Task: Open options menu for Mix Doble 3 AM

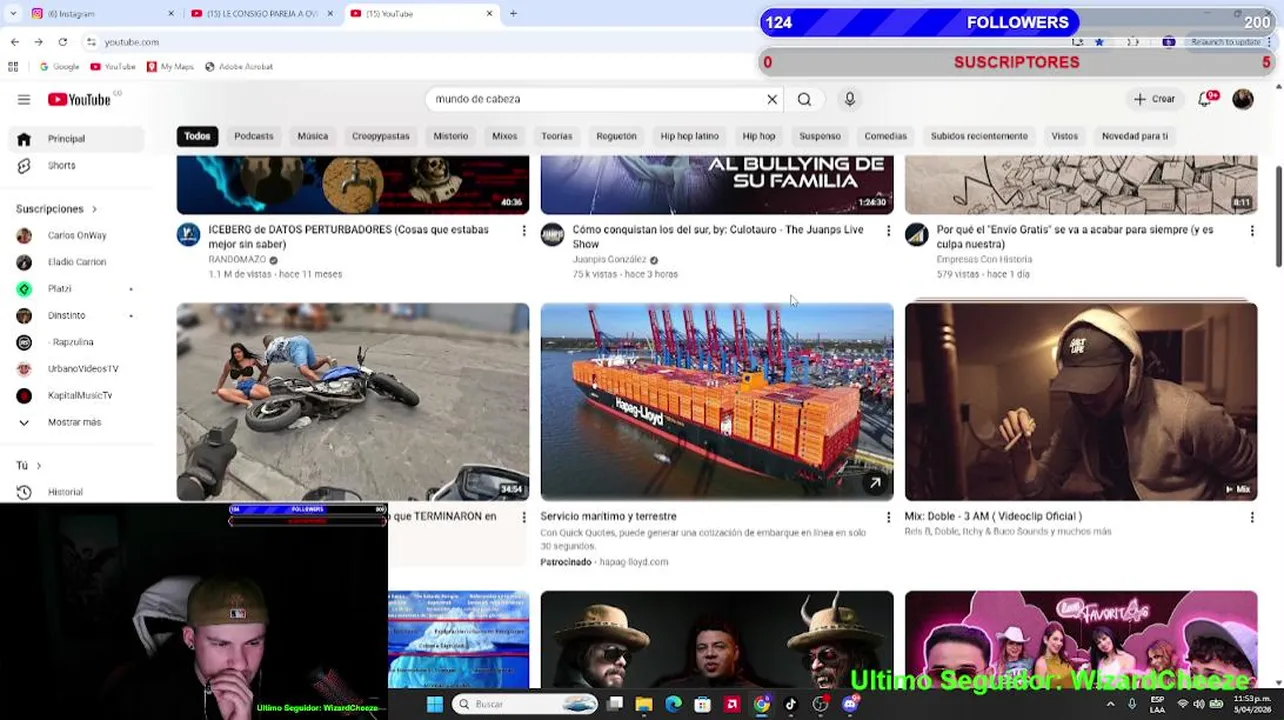Action: (1252, 517)
